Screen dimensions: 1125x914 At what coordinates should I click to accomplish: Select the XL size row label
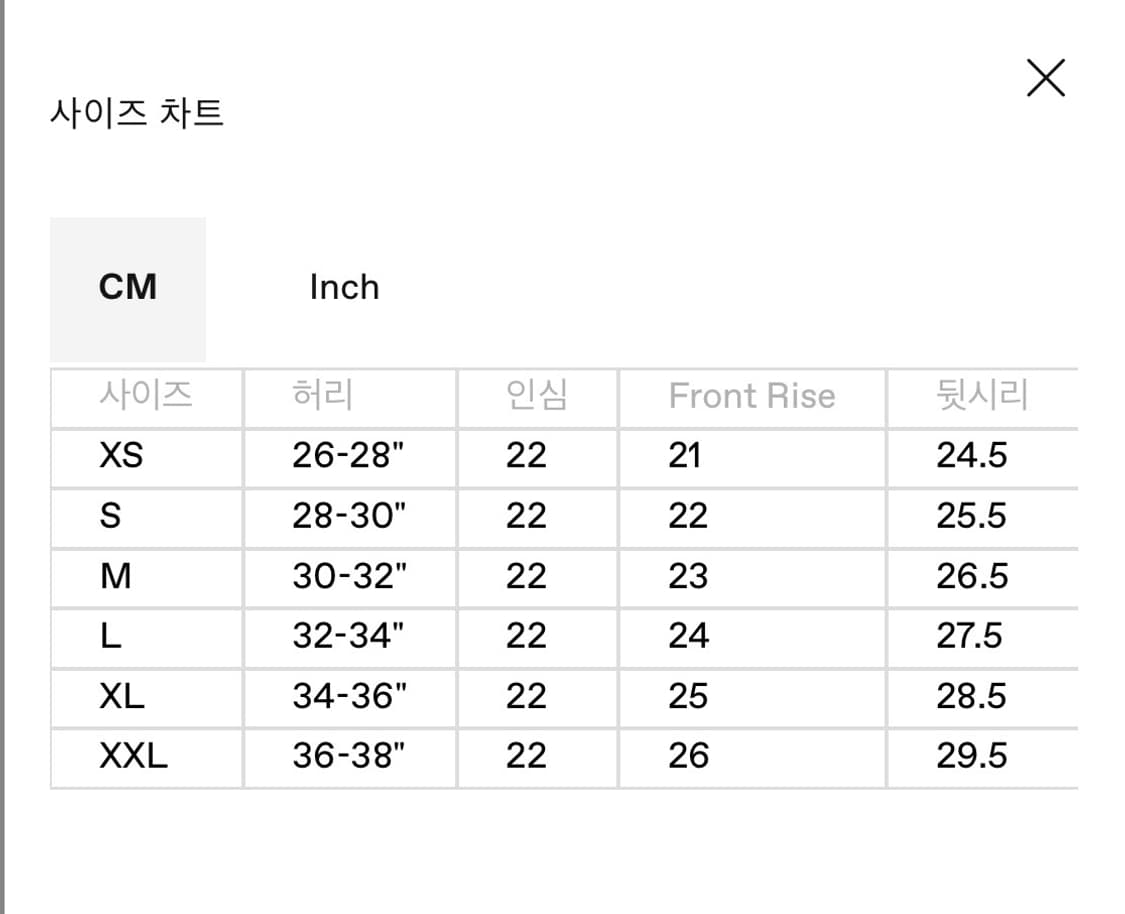122,696
